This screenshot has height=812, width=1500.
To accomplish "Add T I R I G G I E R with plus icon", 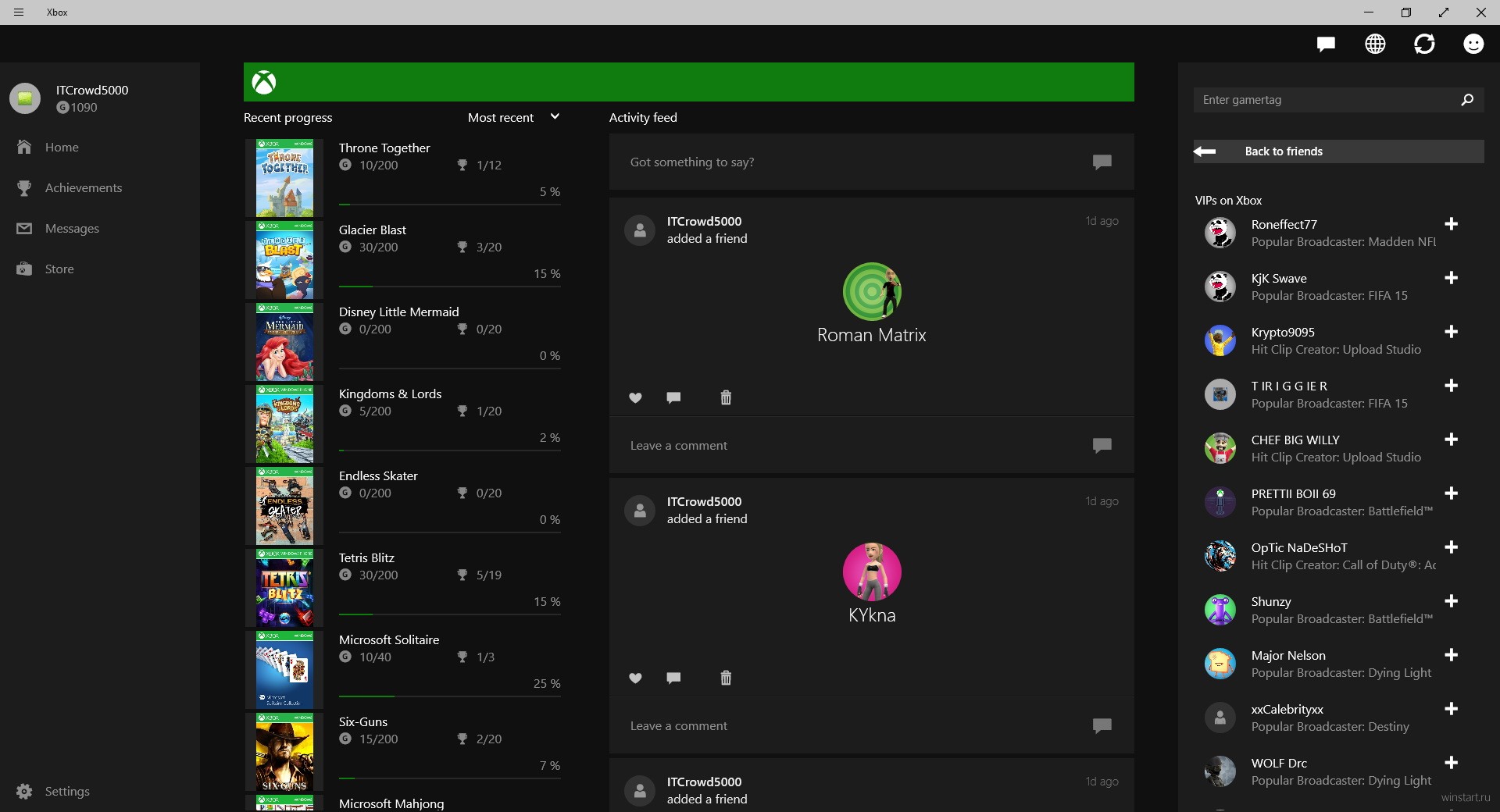I will [x=1452, y=386].
